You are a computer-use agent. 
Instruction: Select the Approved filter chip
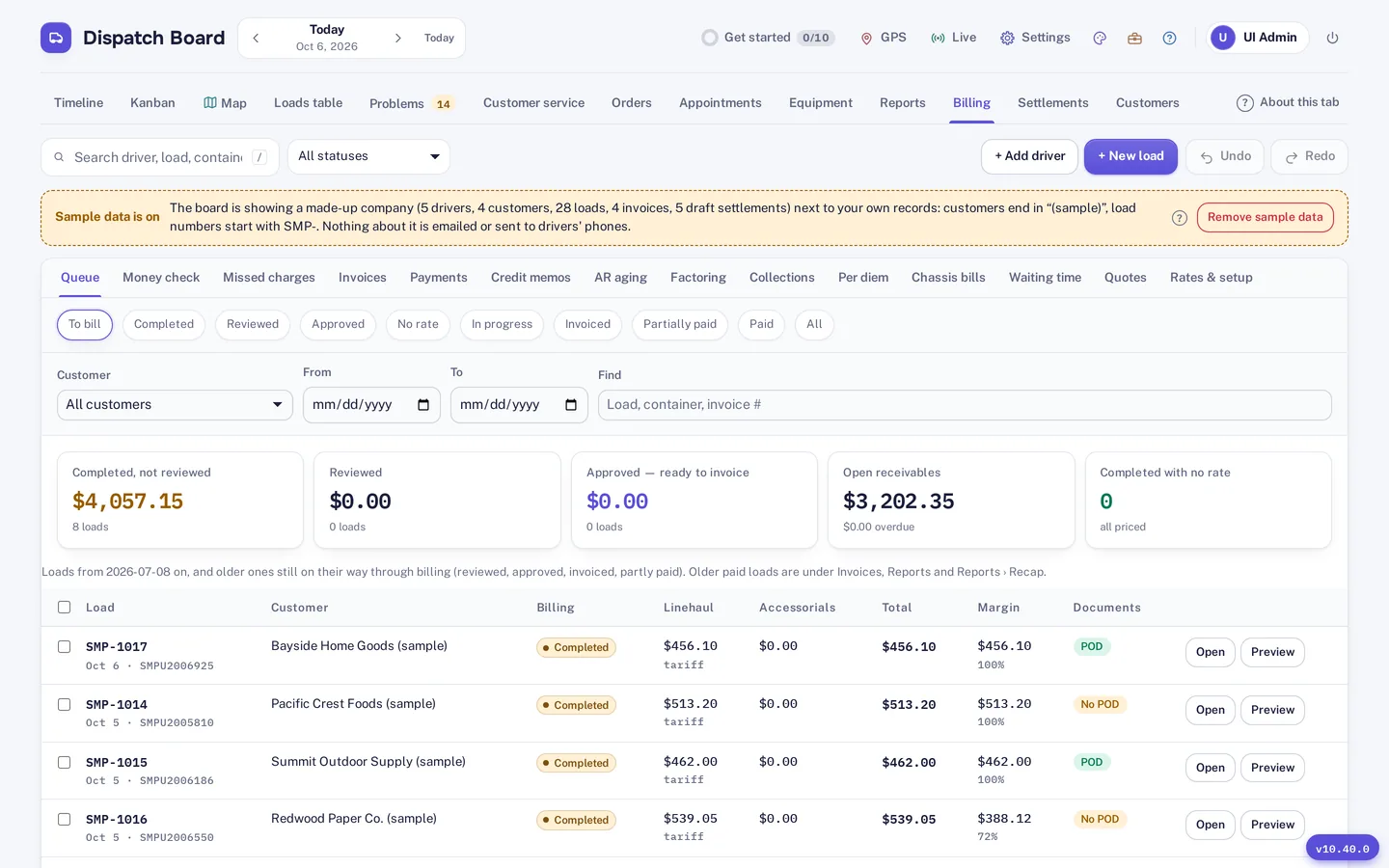click(x=338, y=325)
